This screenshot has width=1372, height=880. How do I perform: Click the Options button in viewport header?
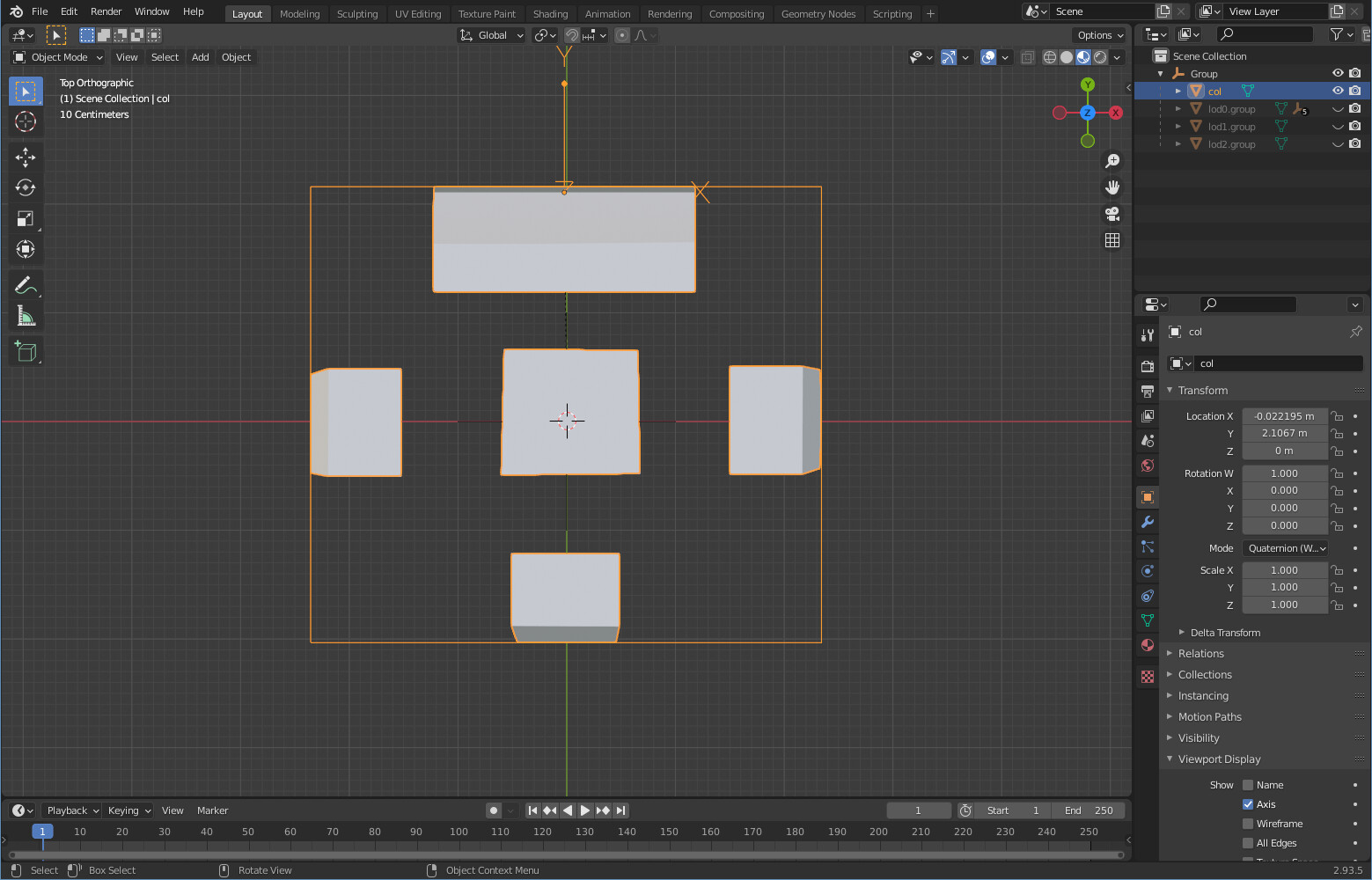[x=1098, y=35]
